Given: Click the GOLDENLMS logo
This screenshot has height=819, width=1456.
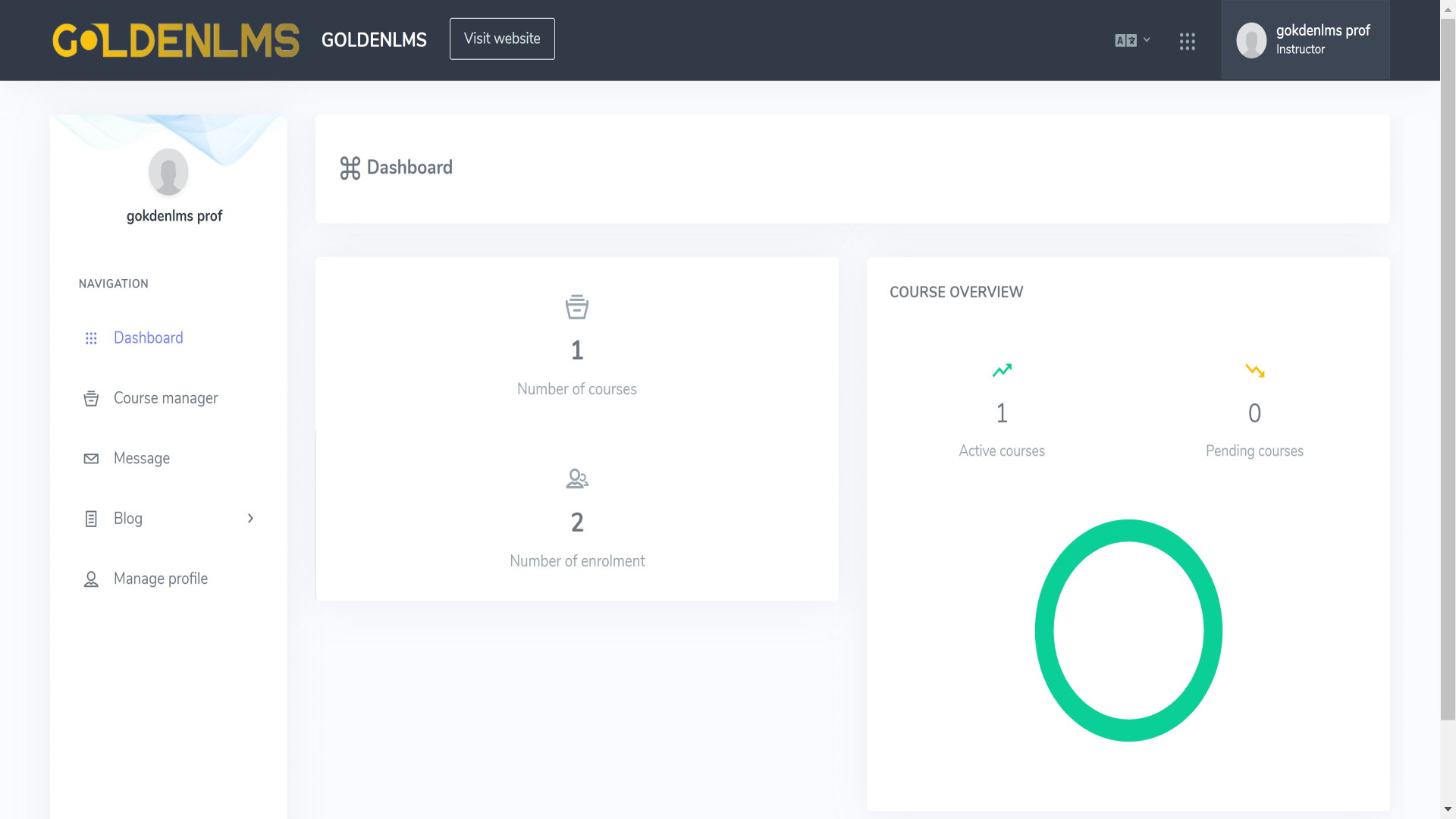Looking at the screenshot, I should point(176,40).
